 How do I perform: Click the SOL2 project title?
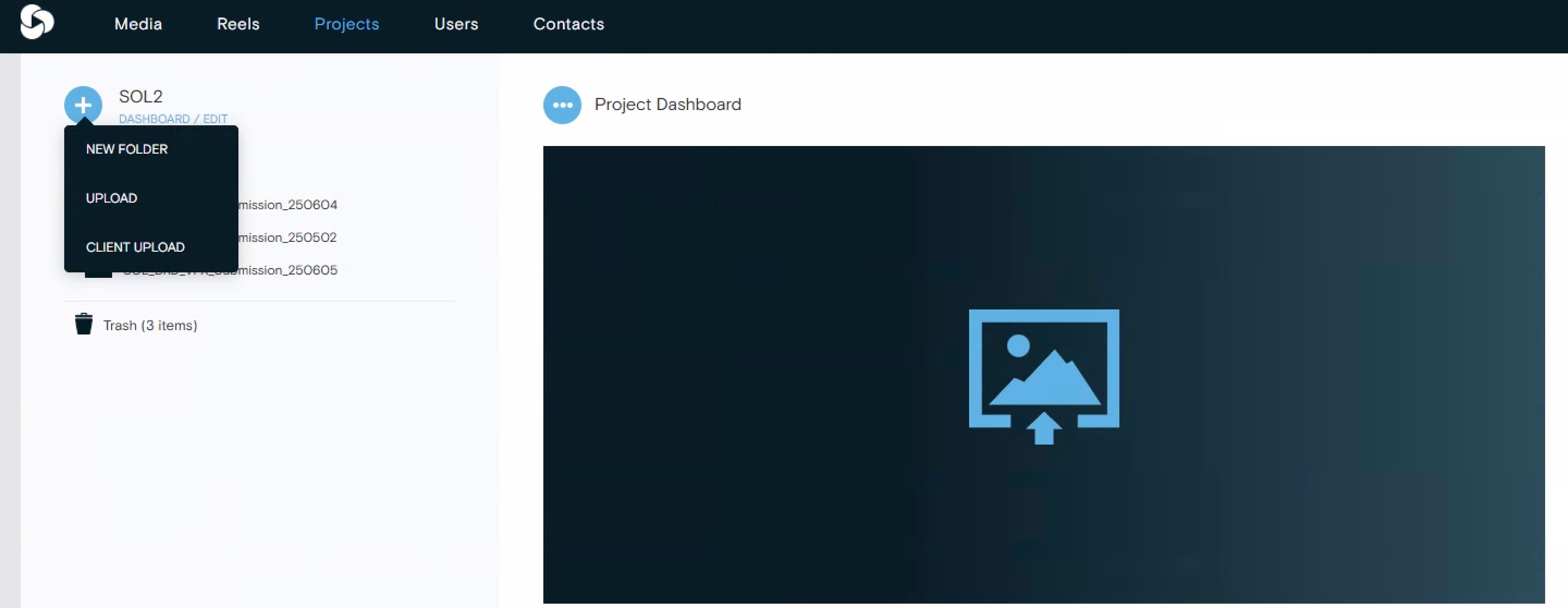click(140, 96)
